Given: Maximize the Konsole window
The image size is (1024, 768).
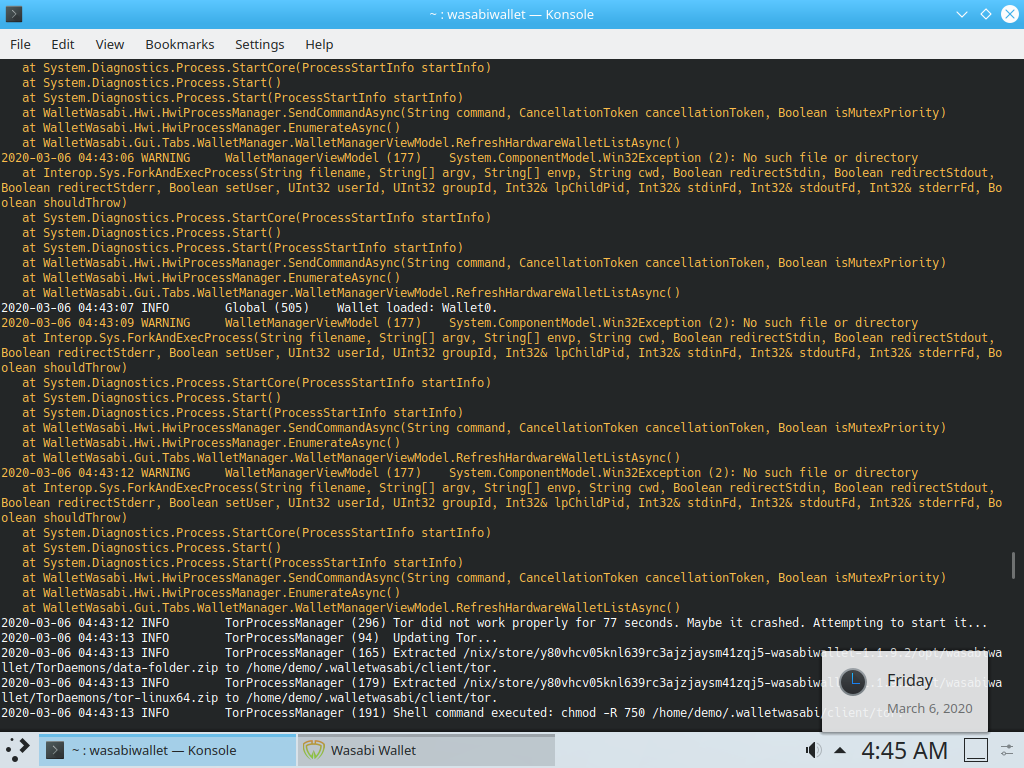Looking at the screenshot, I should pos(986,14).
